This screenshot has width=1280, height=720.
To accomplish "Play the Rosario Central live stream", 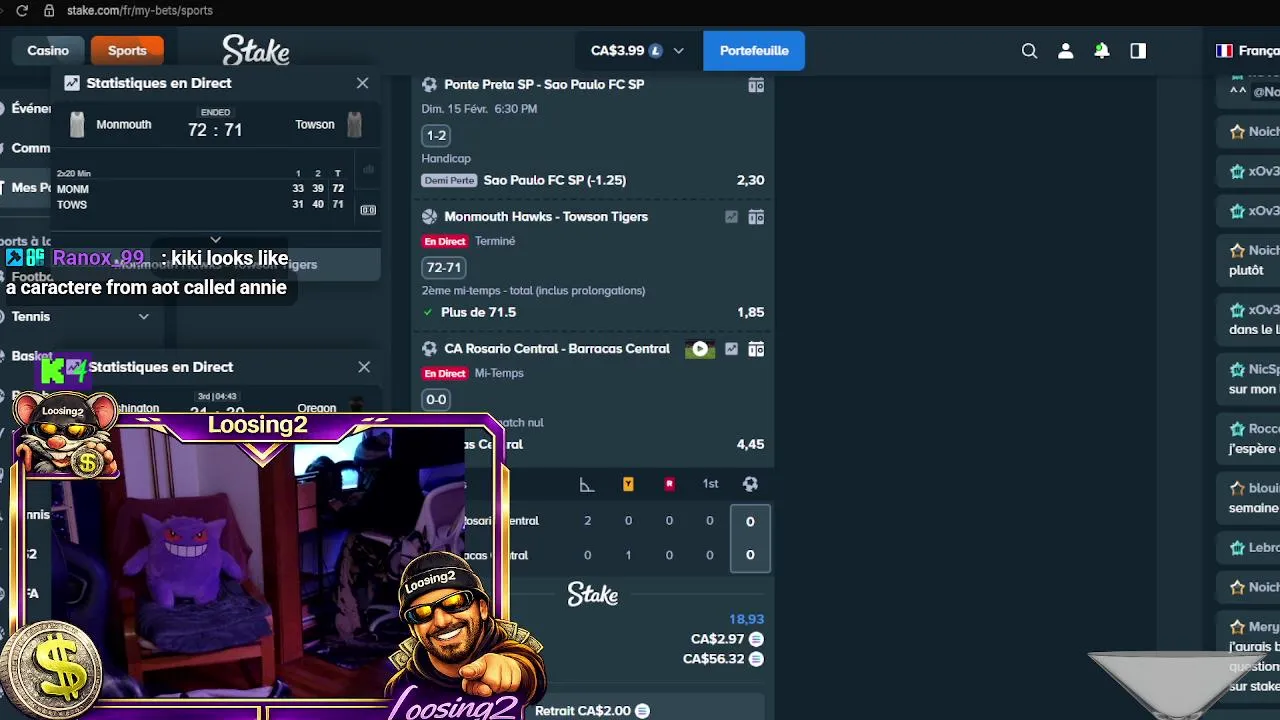I will point(700,349).
